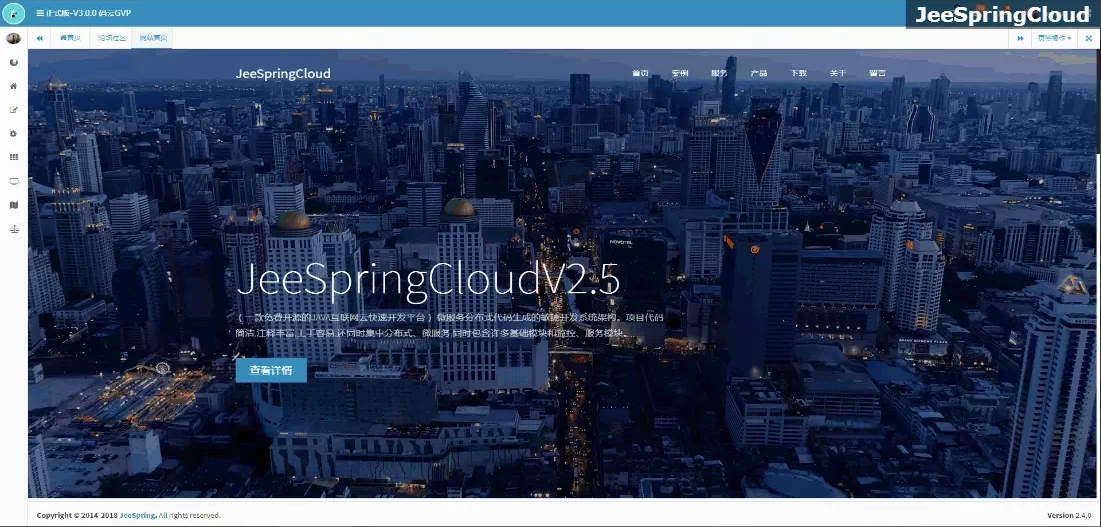Open the 留言 message navigation link

click(x=877, y=74)
